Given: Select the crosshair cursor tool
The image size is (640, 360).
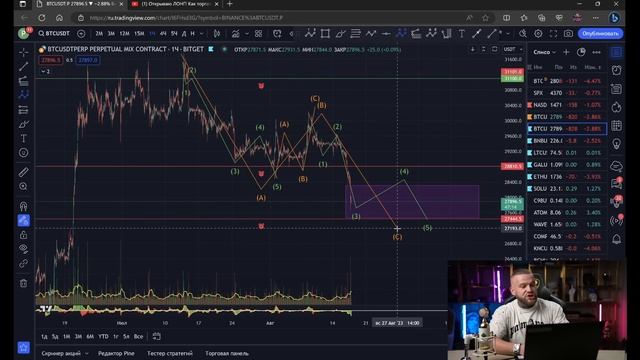Looking at the screenshot, I should point(23,52).
